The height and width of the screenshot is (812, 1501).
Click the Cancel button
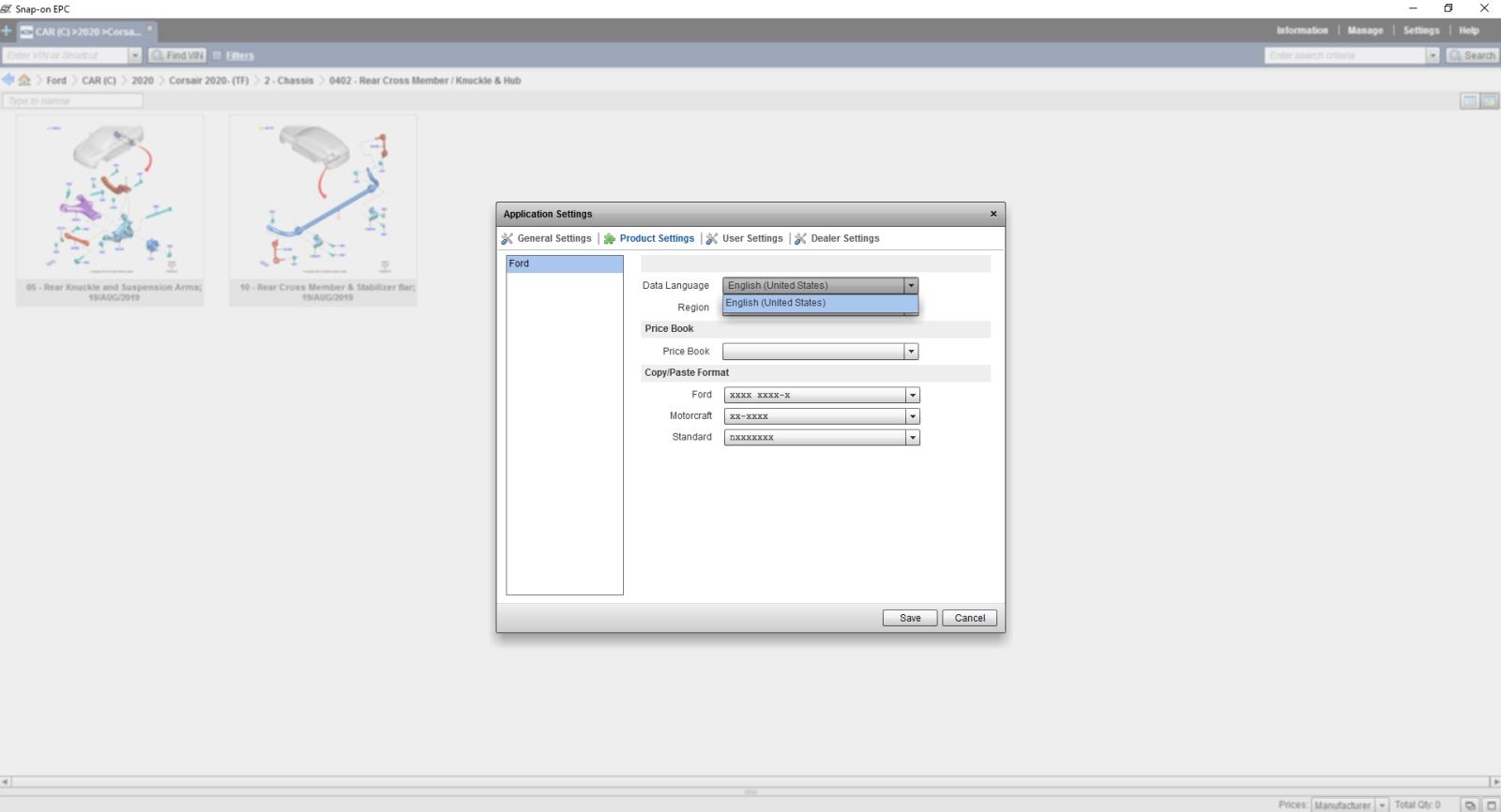click(x=969, y=618)
